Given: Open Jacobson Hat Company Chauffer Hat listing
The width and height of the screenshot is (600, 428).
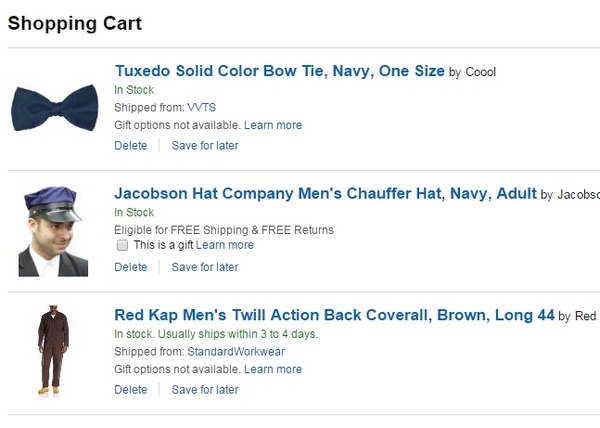Looking at the screenshot, I should (x=325, y=194).
